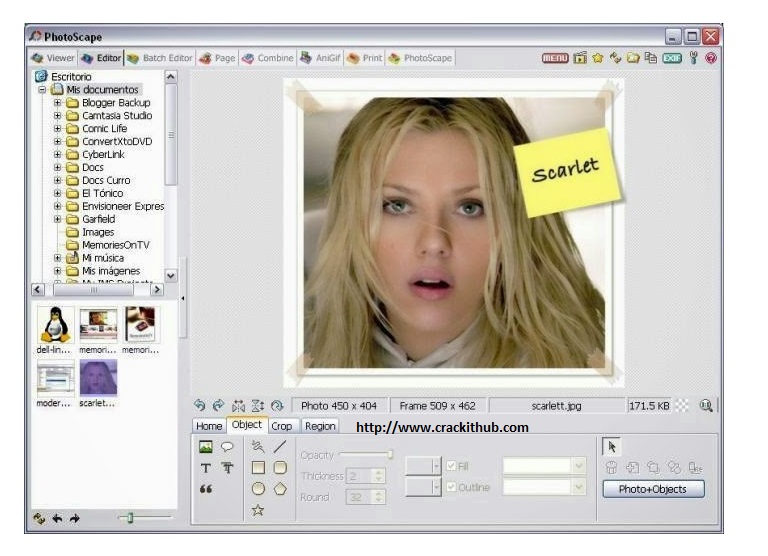The width and height of the screenshot is (768, 556).
Task: Click the undo arrow below the photo
Action: click(x=199, y=405)
